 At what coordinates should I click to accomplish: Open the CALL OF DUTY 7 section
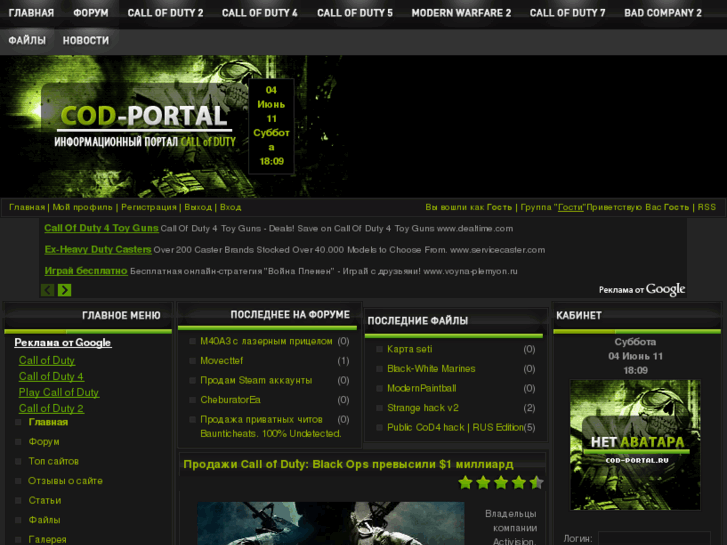(x=568, y=13)
